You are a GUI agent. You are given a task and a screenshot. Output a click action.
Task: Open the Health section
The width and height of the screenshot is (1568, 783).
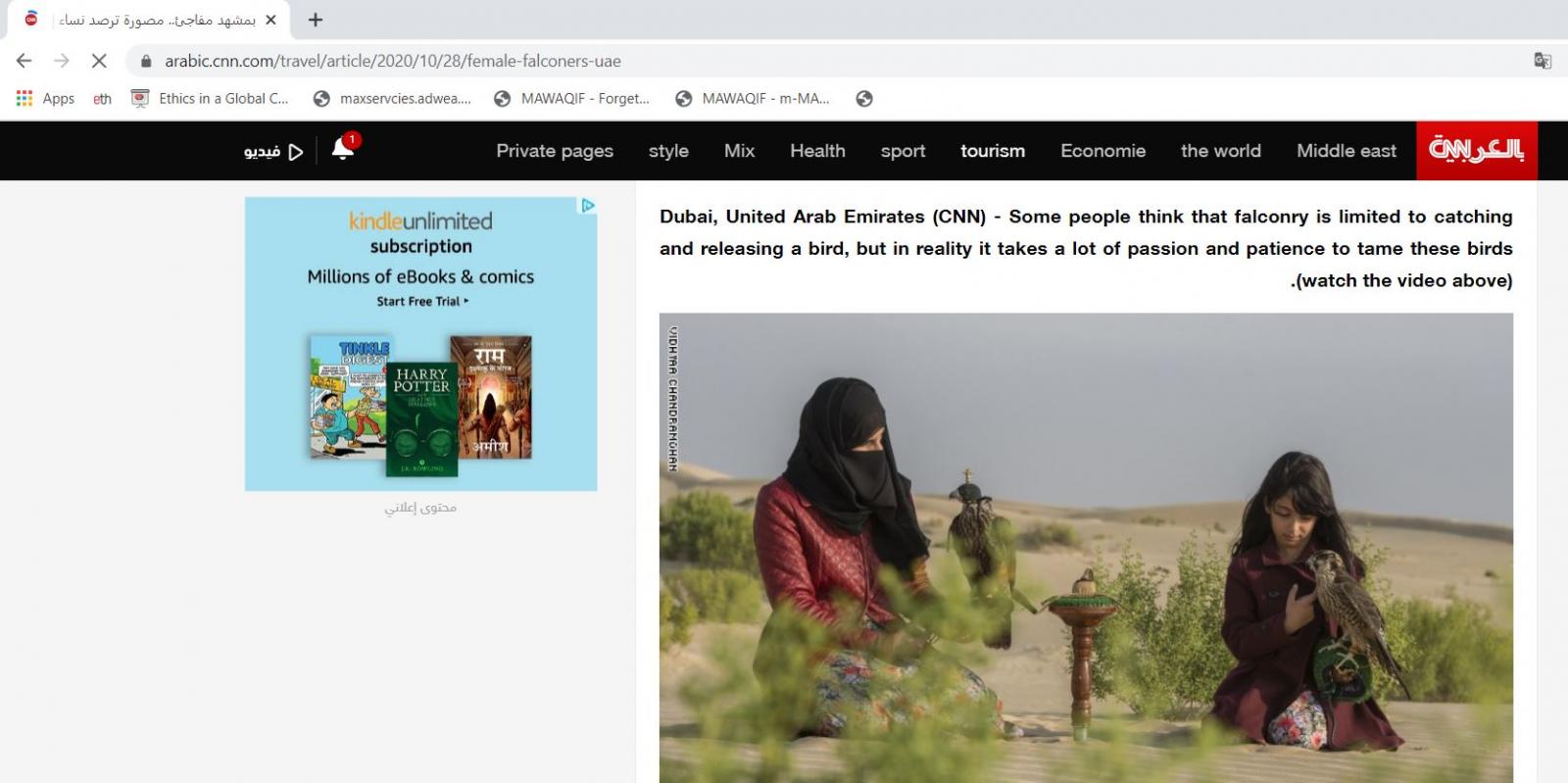coord(817,151)
